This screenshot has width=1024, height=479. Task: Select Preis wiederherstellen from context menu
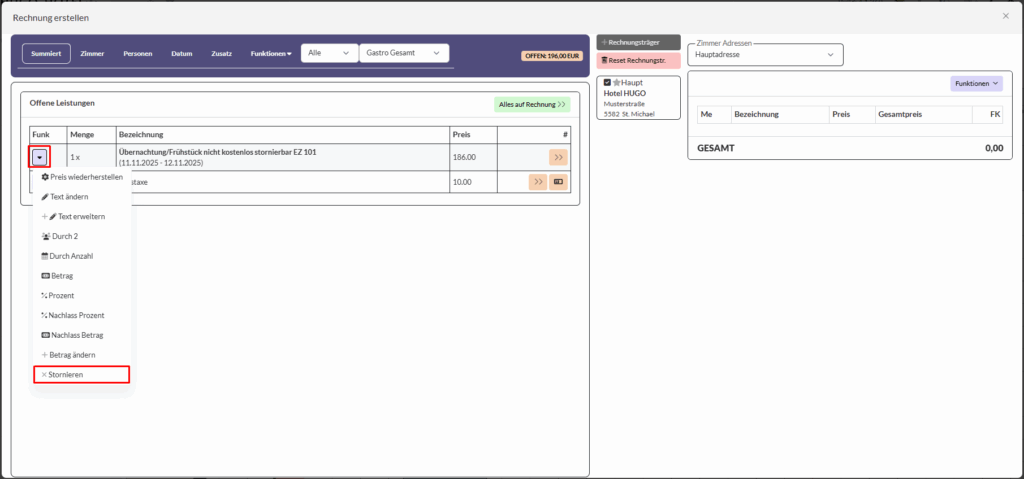pos(82,177)
